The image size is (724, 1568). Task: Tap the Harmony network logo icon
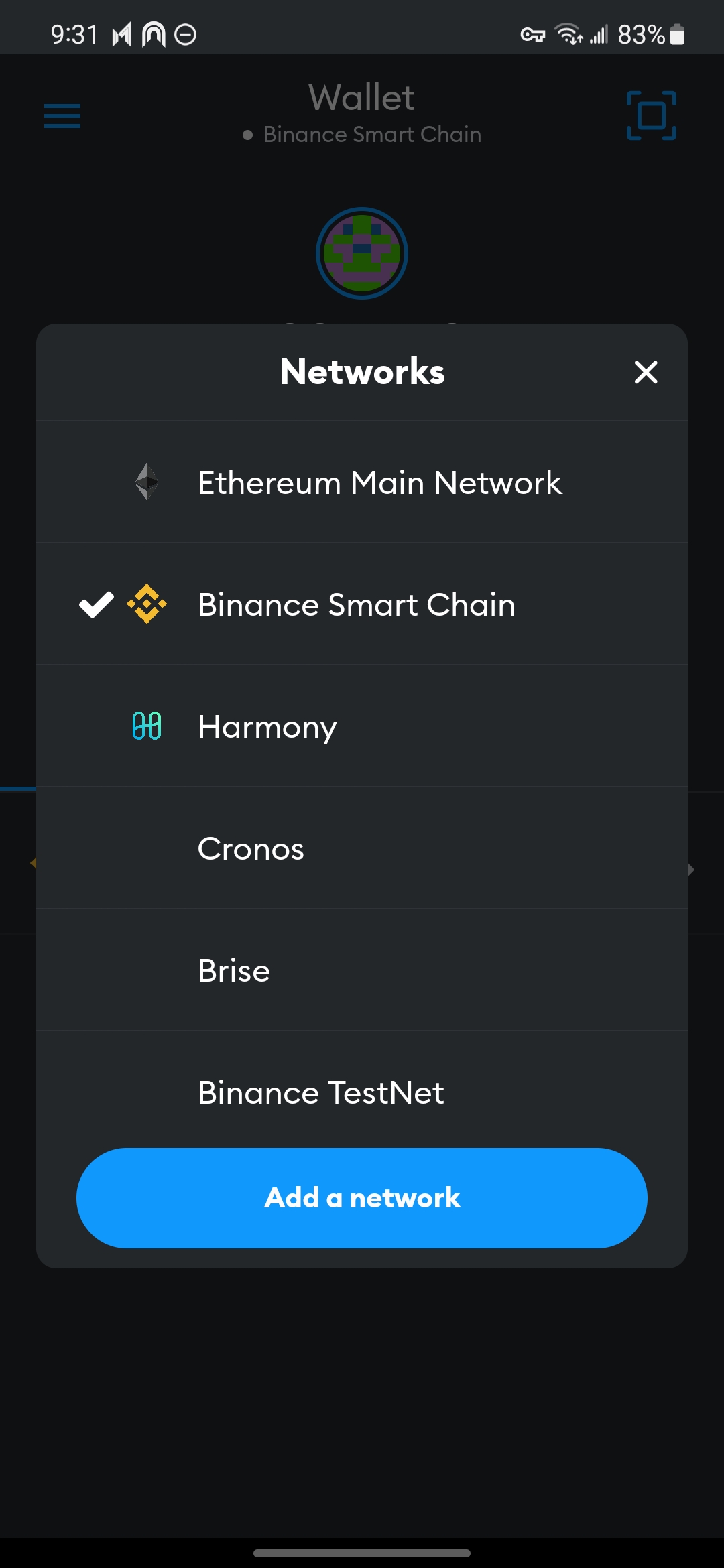tap(147, 726)
